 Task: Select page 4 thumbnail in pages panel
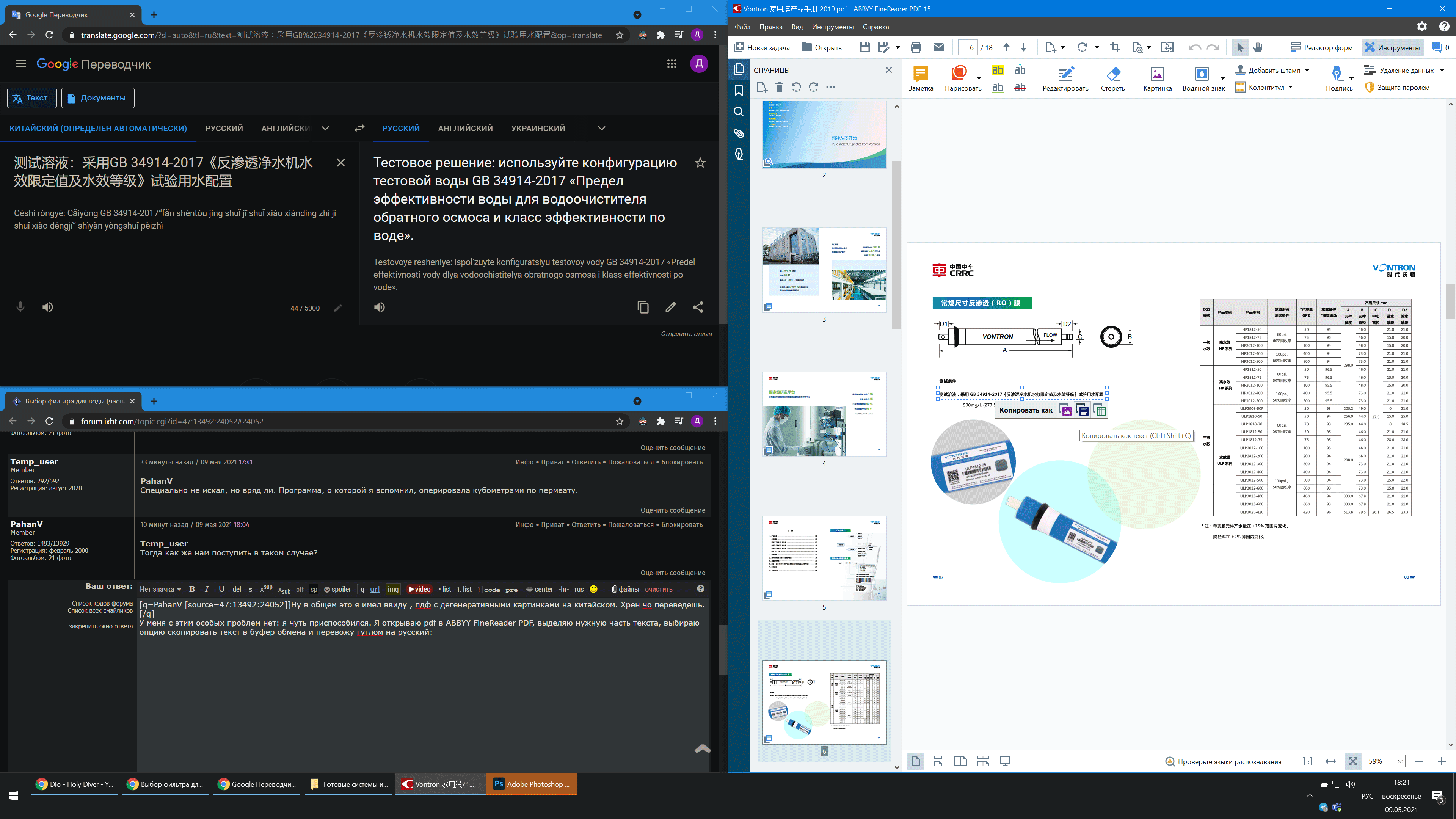coord(824,414)
